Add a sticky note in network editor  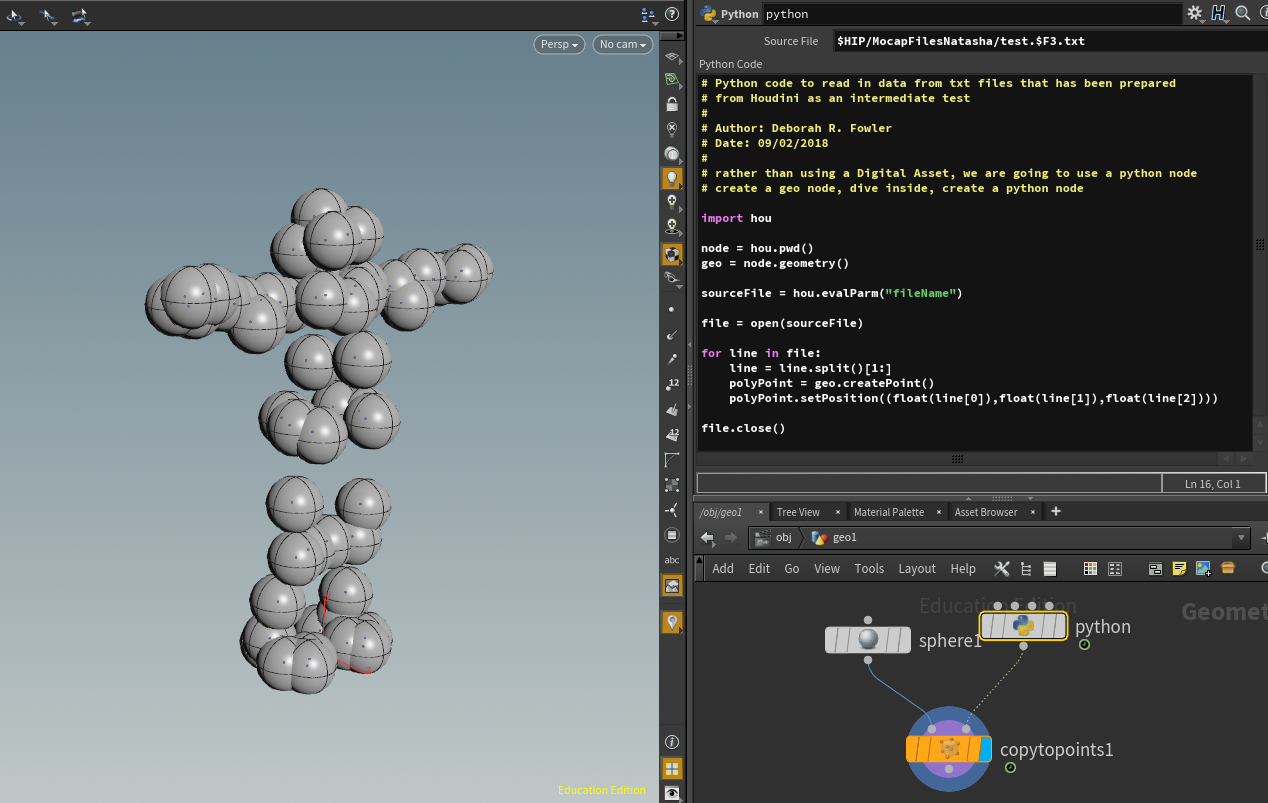point(1179,568)
